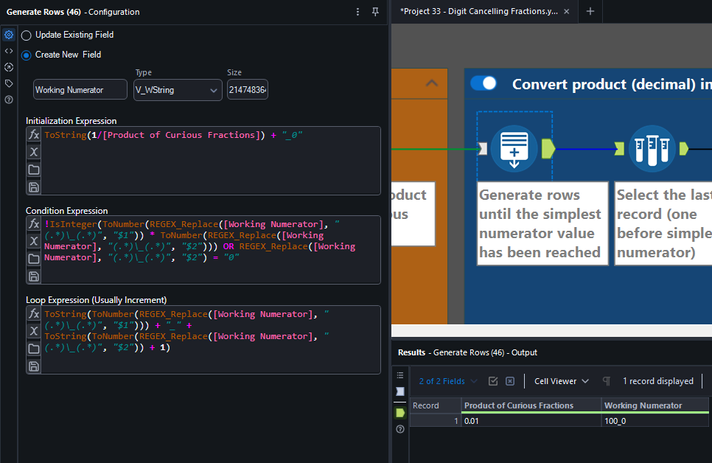Open a new workflow tab with plus
Screen dimensions: 712x463
pos(590,11)
